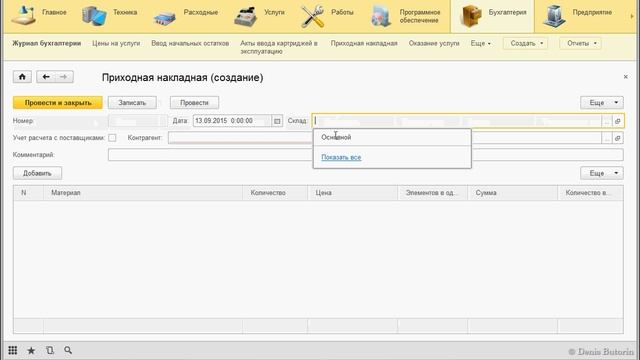Expand the Еще dropdown in the navigation bar
Image resolution: width=640 pixels, height=360 pixels.
480,43
